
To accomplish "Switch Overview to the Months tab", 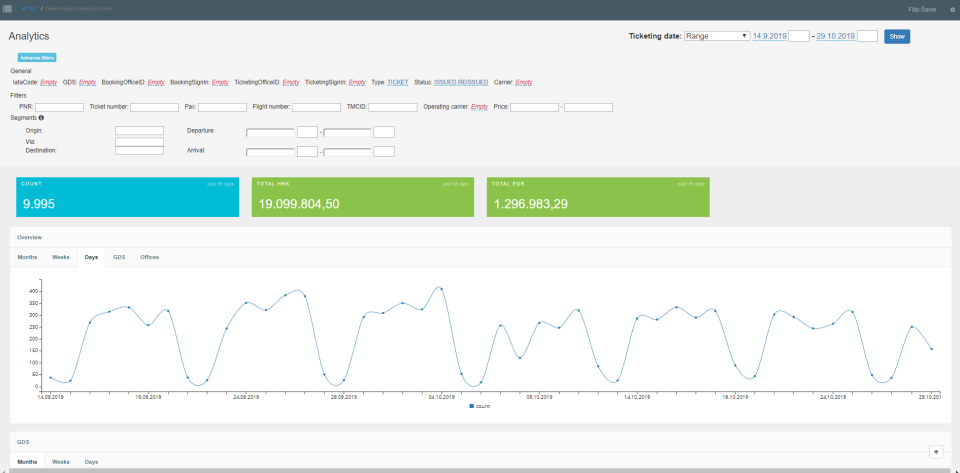I will coord(28,258).
